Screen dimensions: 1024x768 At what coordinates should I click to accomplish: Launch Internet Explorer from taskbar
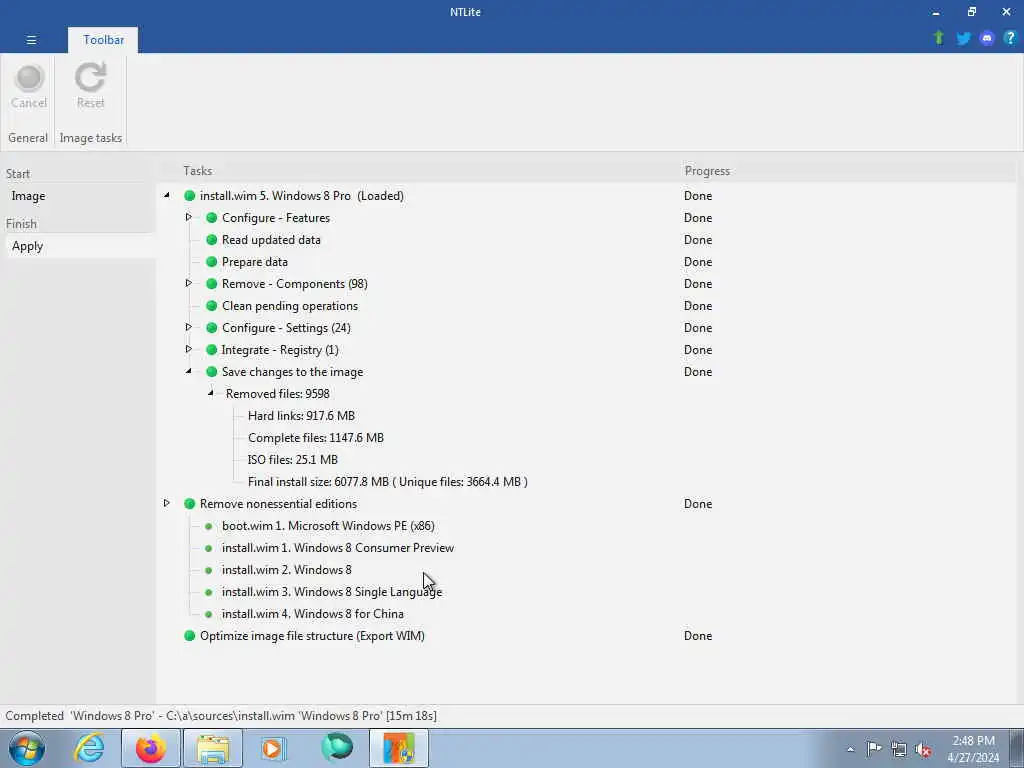click(89, 748)
